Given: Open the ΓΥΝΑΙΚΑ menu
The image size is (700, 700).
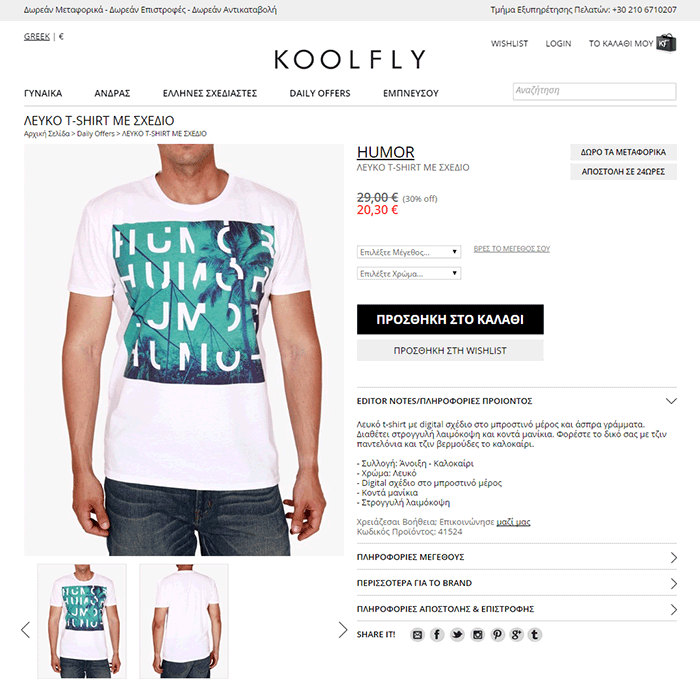Looking at the screenshot, I should (x=43, y=93).
